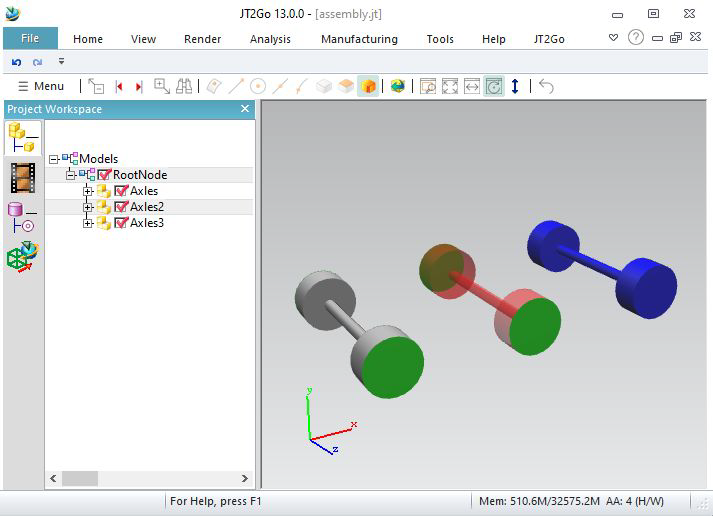Open the film strip animation panel tab
713x516 pixels.
(23, 176)
